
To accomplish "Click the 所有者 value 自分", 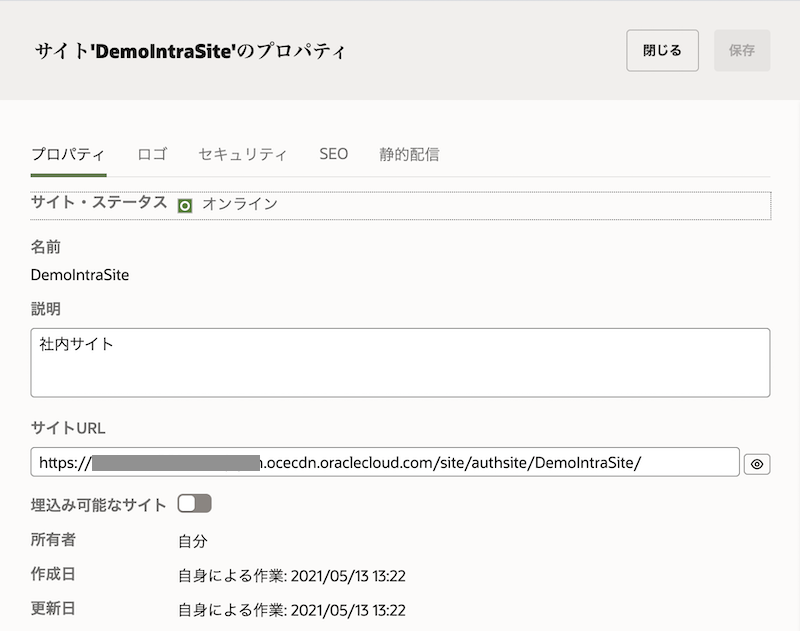I will [x=193, y=541].
